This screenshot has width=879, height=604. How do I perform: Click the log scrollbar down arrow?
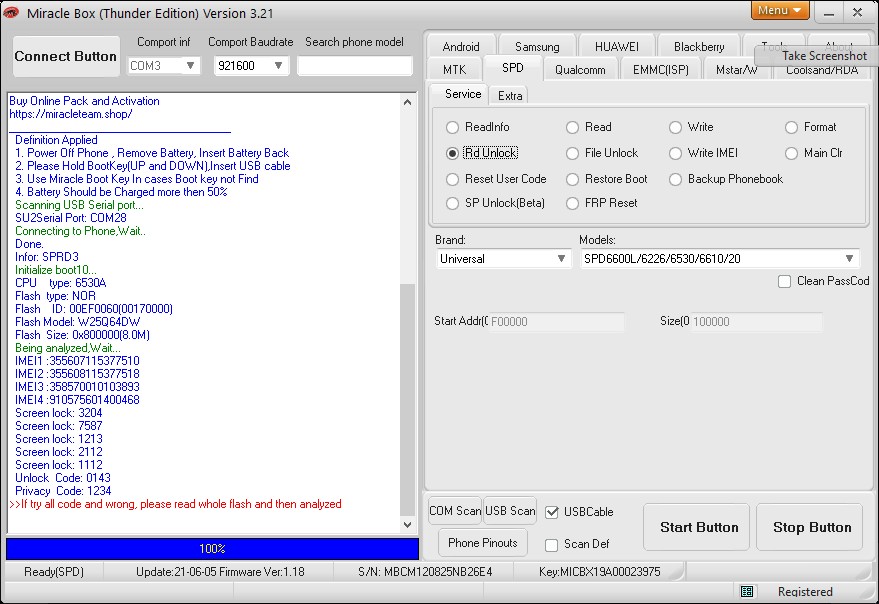click(408, 525)
